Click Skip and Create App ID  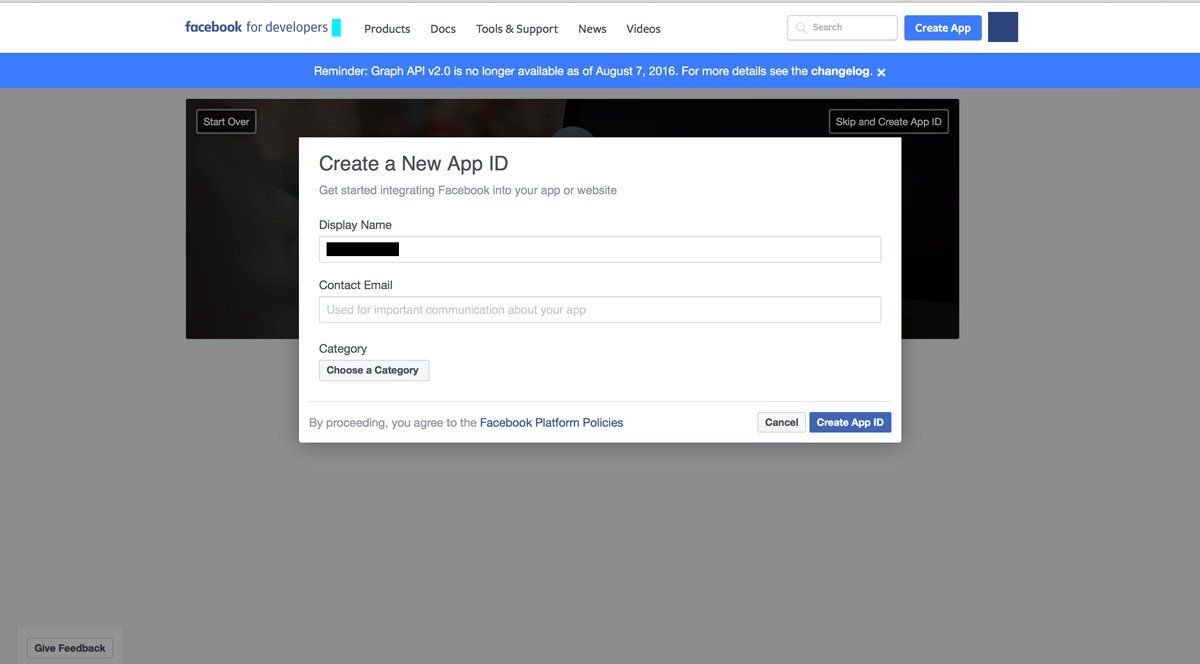coord(888,122)
